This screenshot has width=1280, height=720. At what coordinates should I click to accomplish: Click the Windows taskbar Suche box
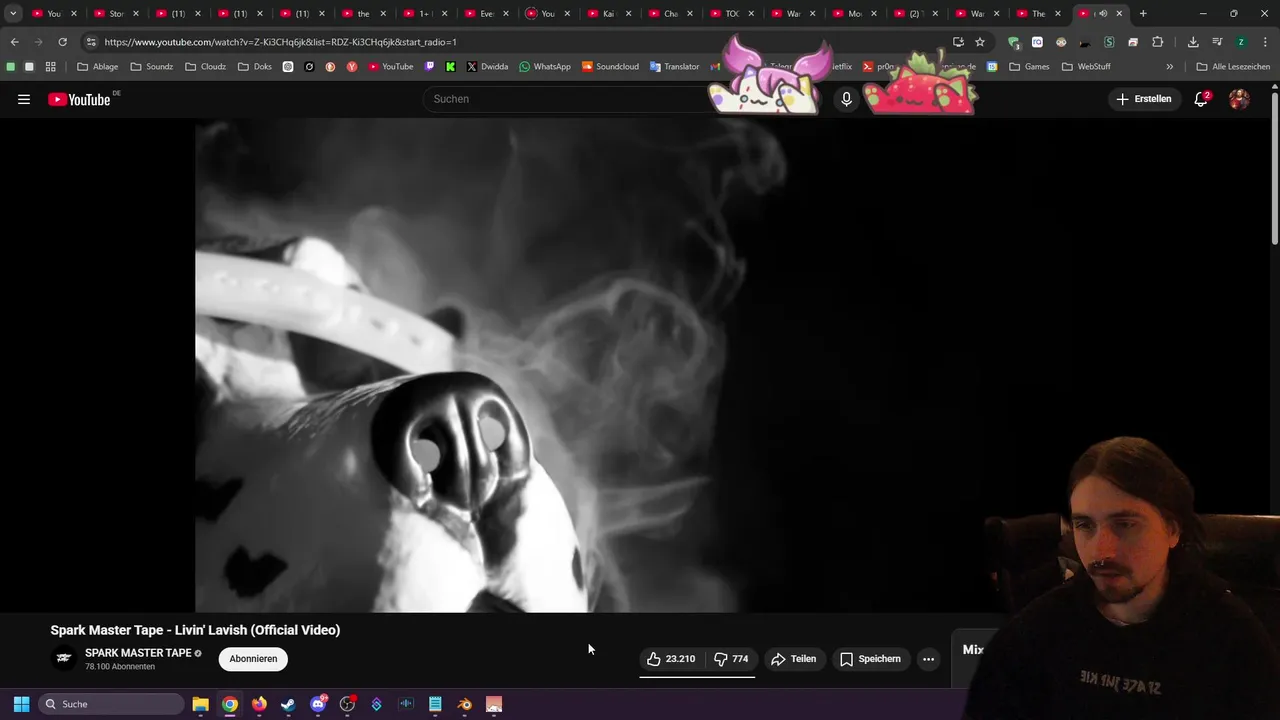click(111, 704)
